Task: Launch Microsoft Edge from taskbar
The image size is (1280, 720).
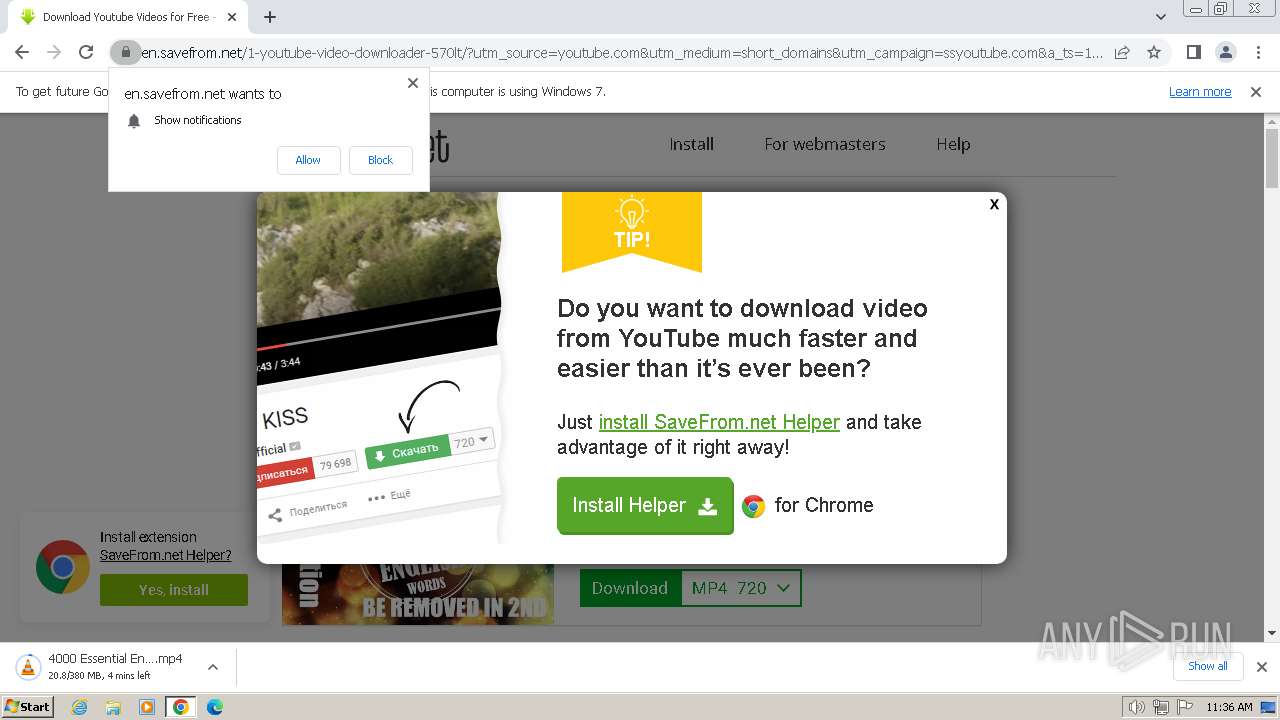Action: click(214, 707)
